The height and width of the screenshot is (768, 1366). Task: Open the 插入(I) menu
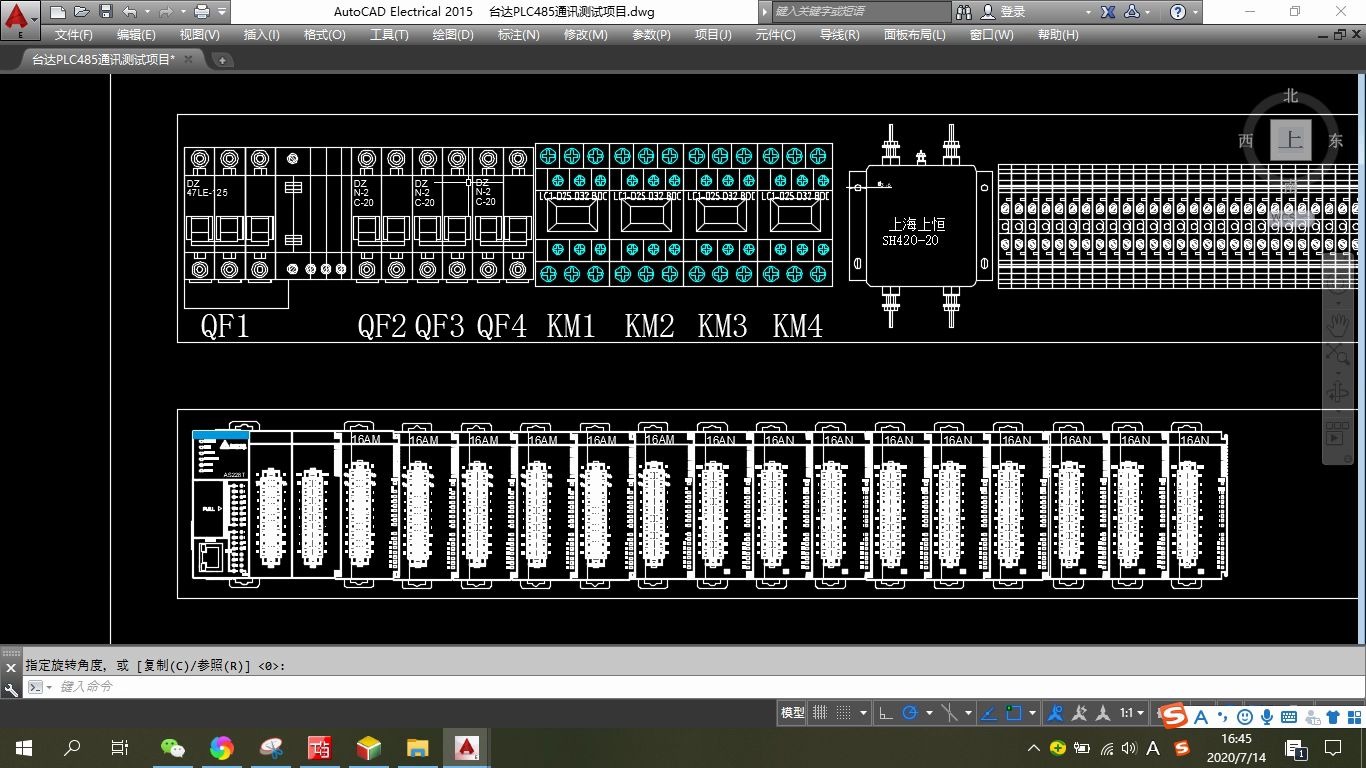coord(262,34)
